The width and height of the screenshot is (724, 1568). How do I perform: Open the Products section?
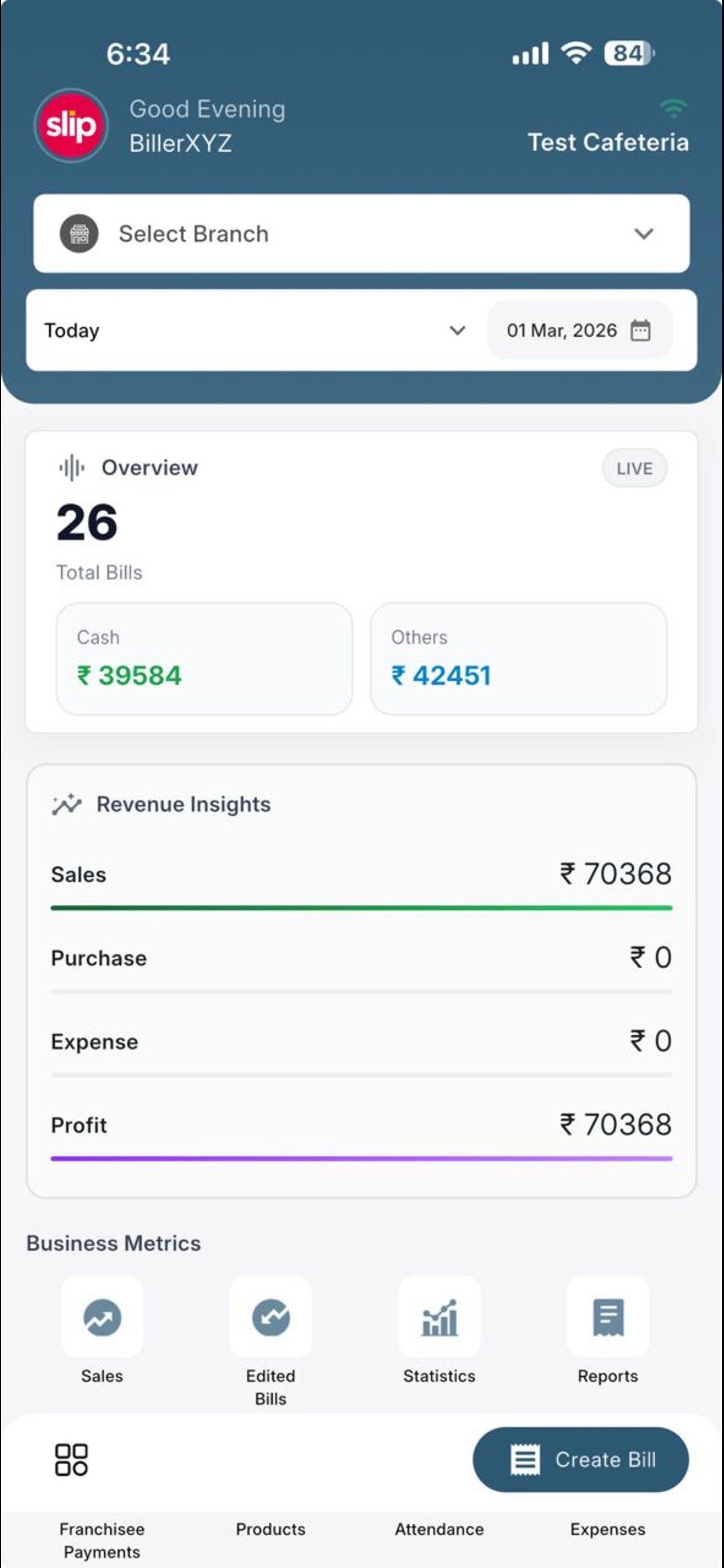(x=270, y=1529)
